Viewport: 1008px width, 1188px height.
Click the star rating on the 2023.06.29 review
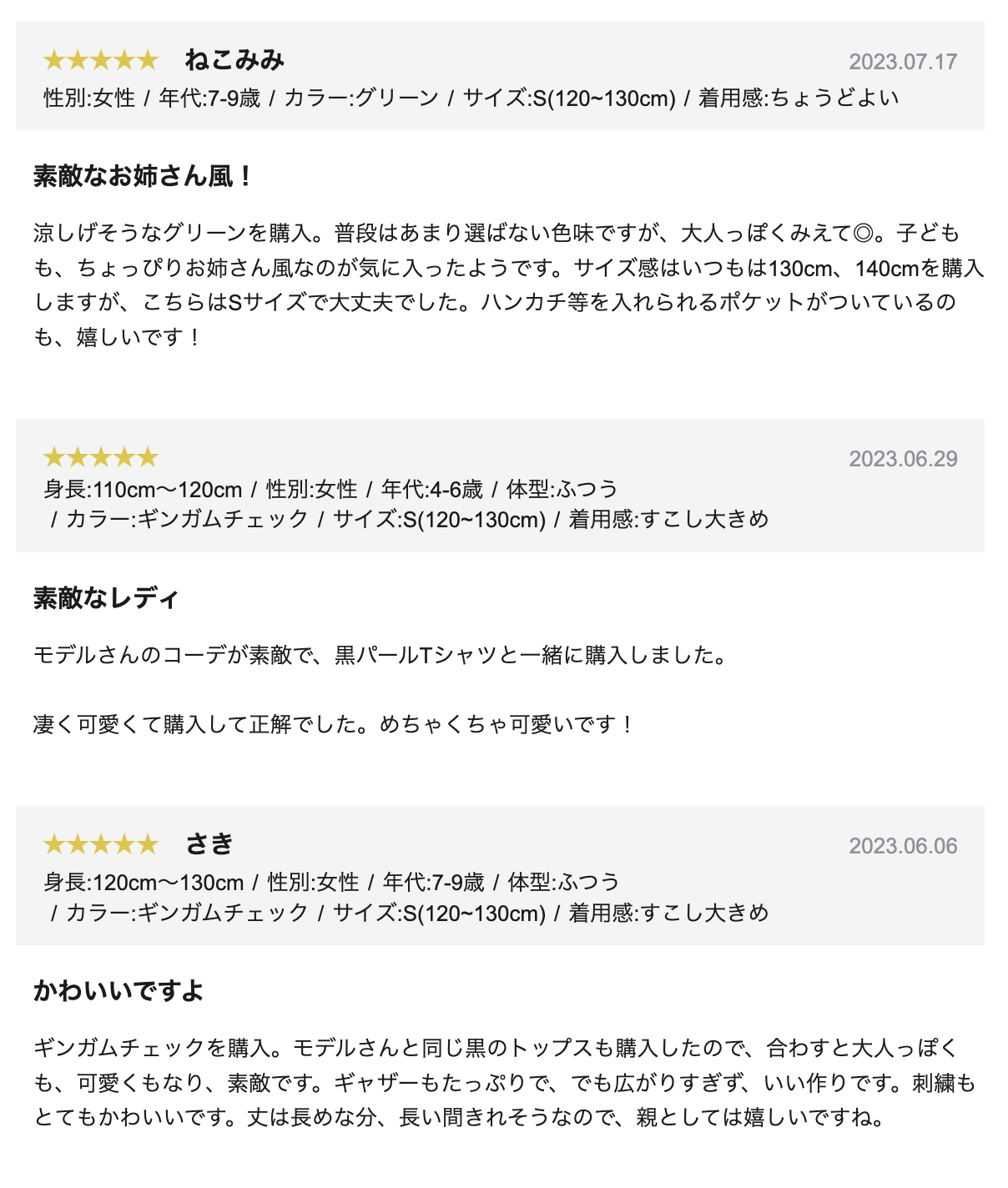(x=100, y=457)
